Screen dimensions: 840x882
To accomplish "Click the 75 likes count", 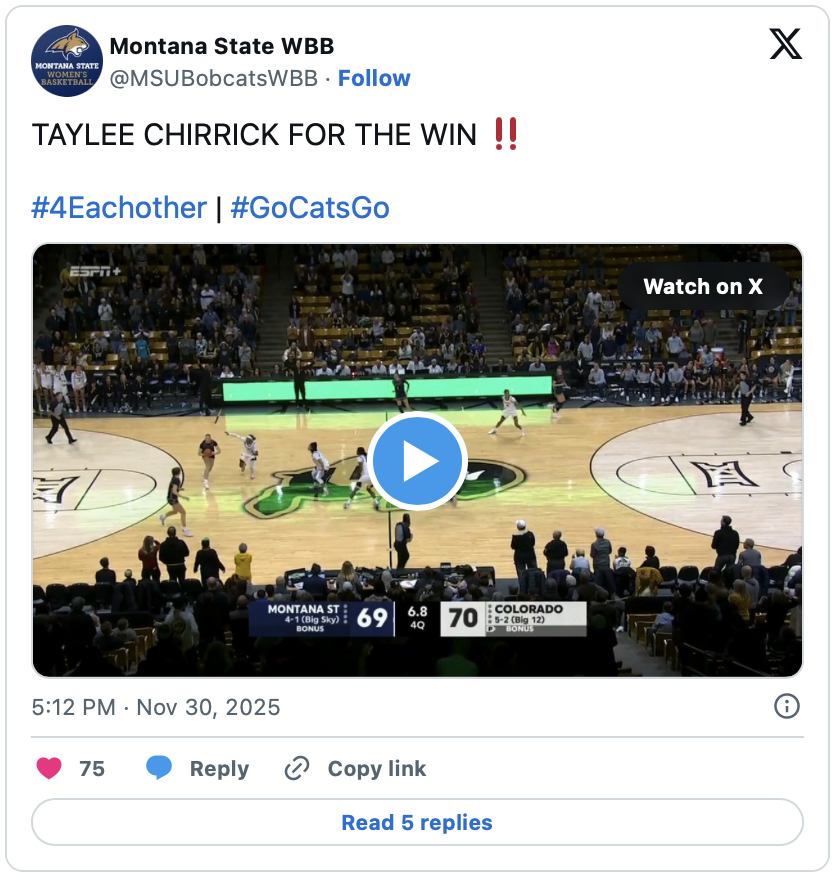I will point(92,768).
